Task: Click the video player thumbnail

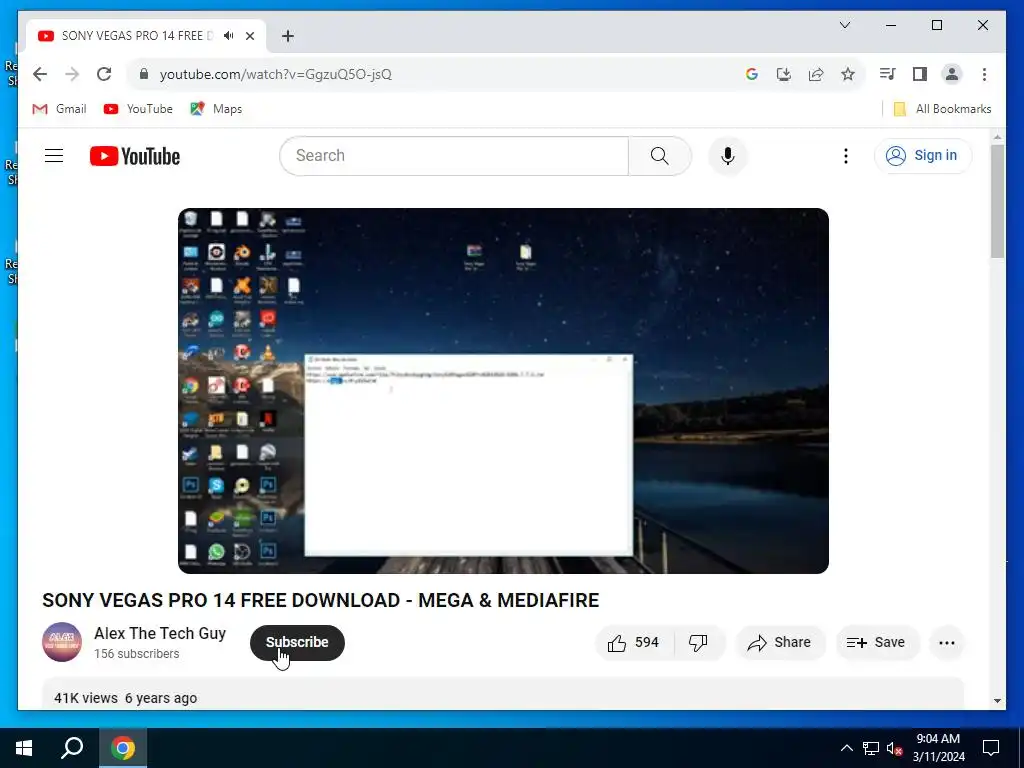Action: coord(503,391)
